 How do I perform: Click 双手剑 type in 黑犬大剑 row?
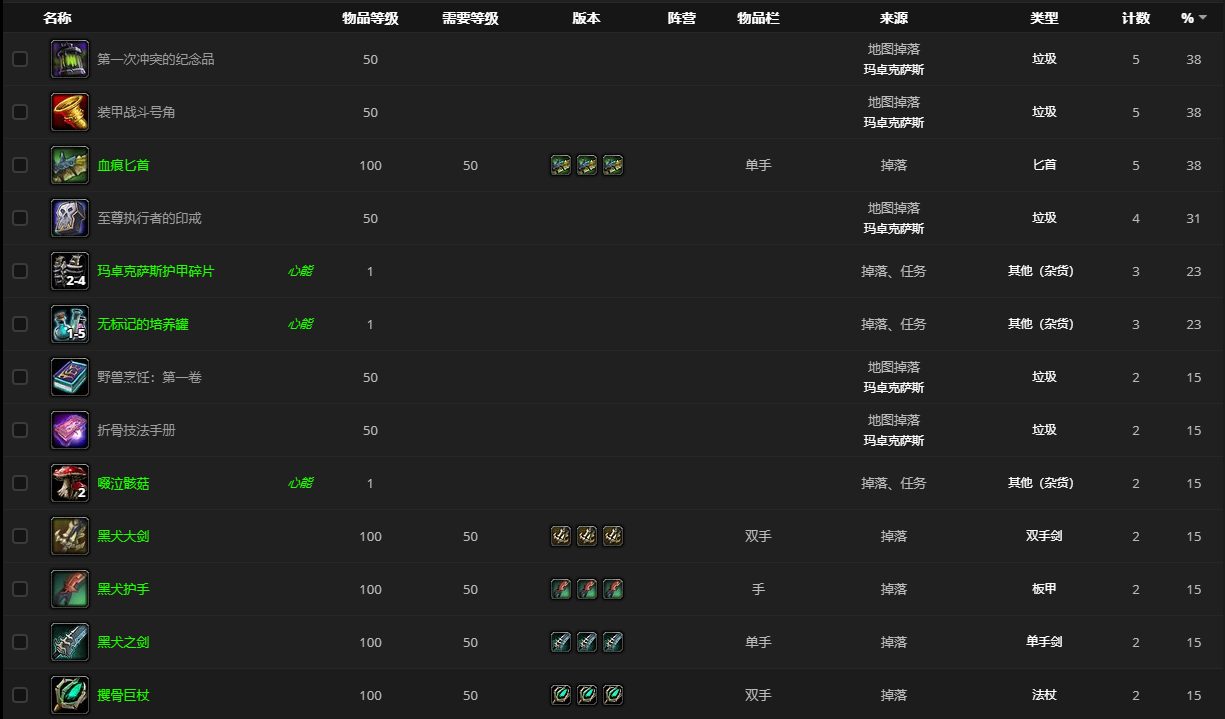[1044, 536]
